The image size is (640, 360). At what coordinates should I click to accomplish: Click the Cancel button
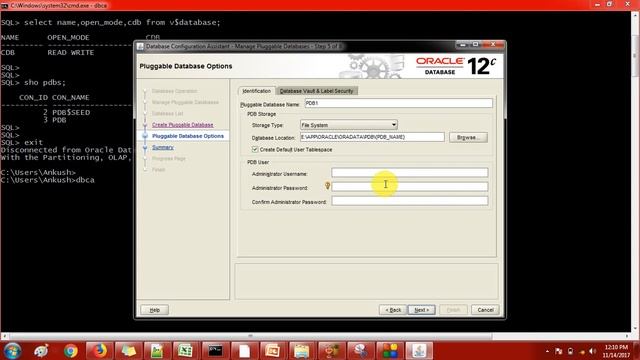(x=485, y=310)
